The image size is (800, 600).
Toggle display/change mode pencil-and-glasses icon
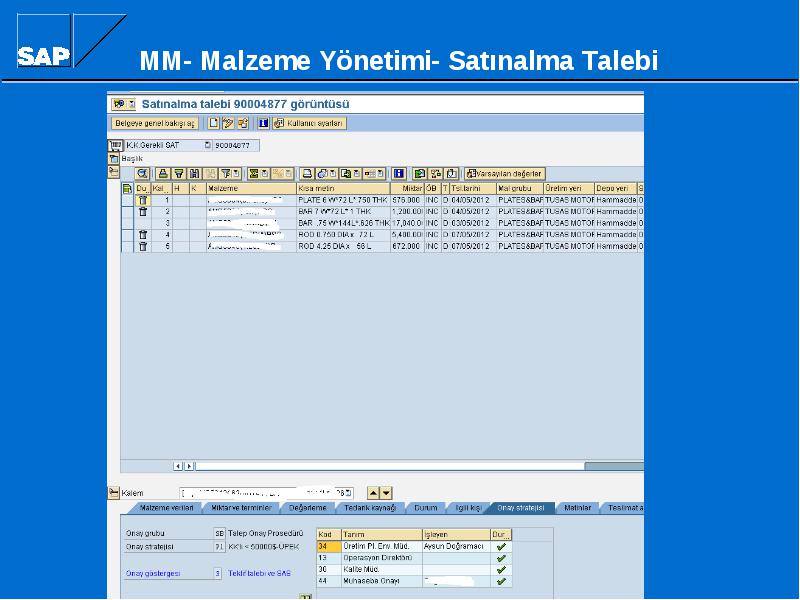click(x=228, y=123)
